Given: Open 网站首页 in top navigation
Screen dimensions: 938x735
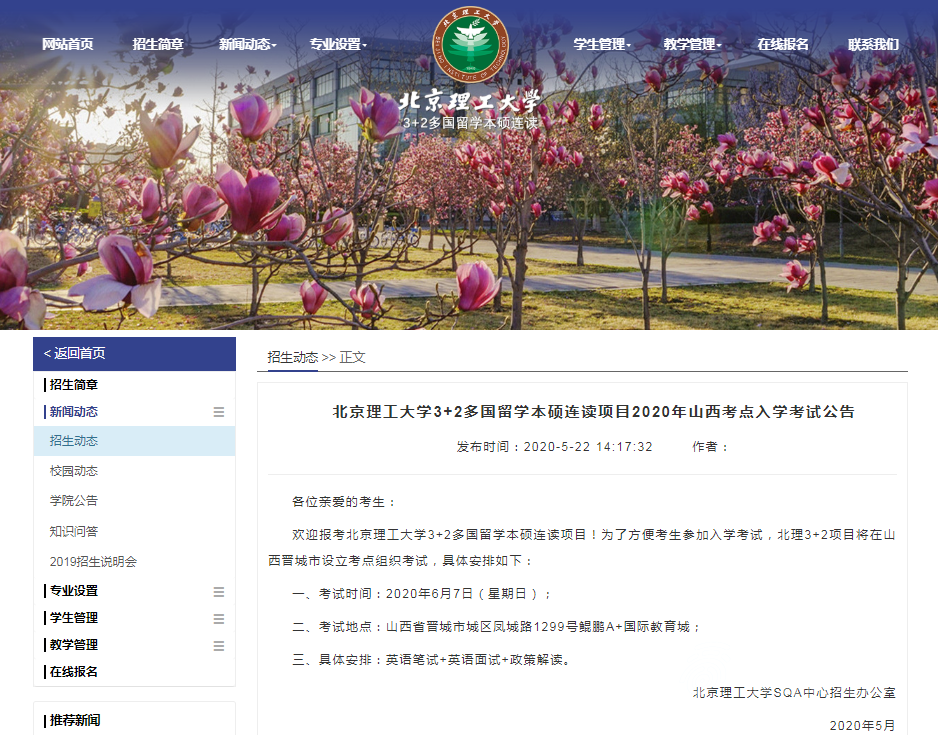Looking at the screenshot, I should [x=68, y=44].
